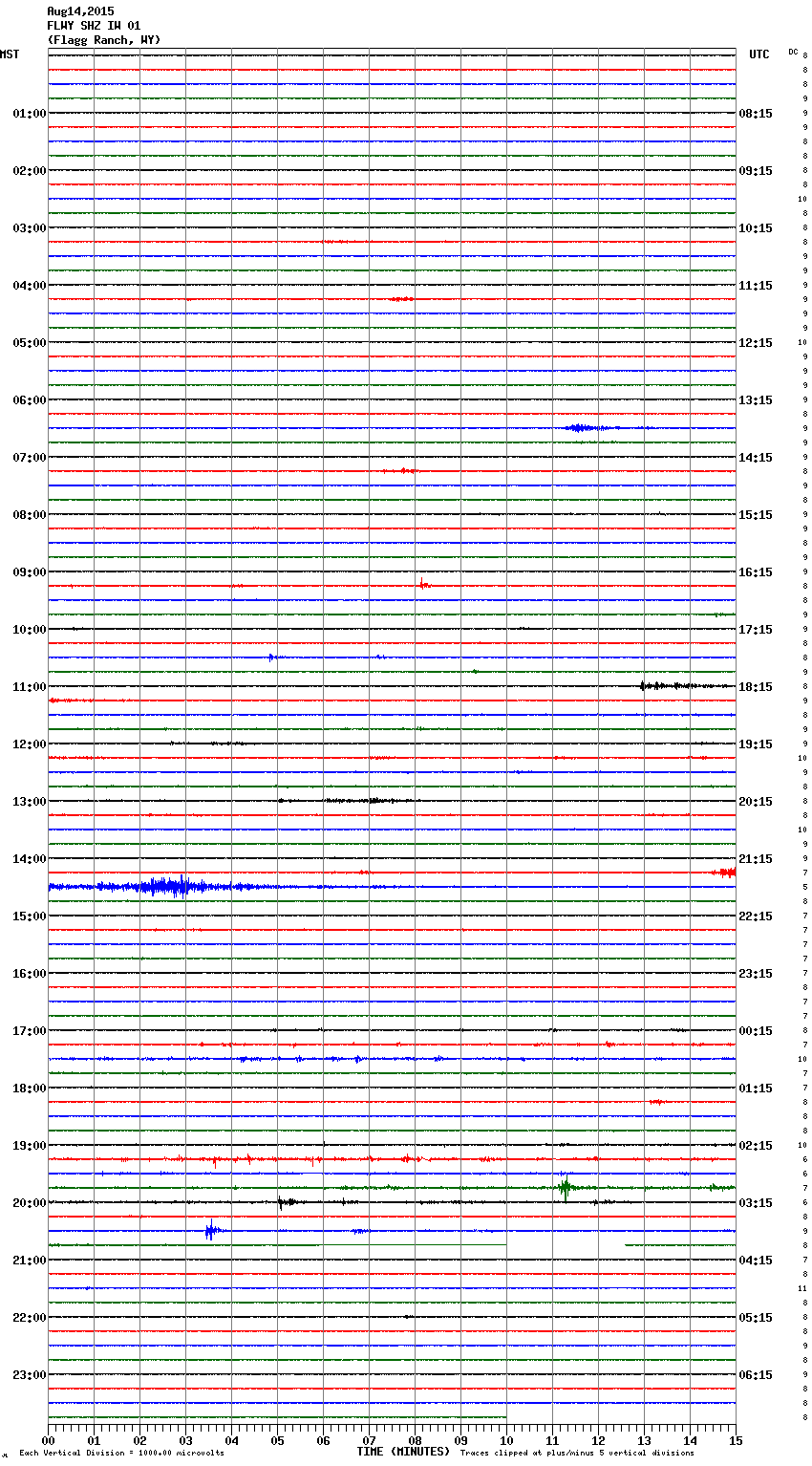Click minute 00 on the bottom axis

click(48, 1440)
